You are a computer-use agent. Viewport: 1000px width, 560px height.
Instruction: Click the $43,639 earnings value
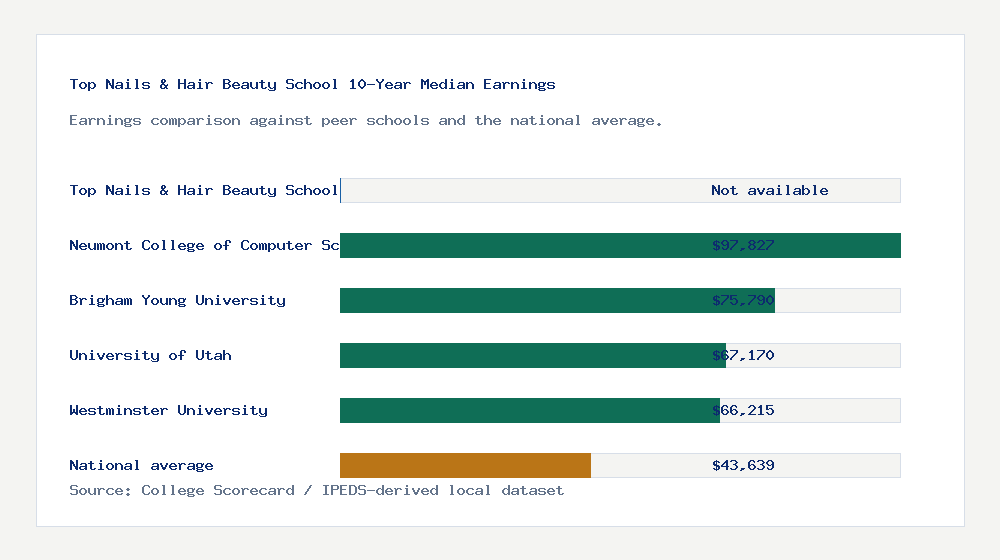coord(743,466)
